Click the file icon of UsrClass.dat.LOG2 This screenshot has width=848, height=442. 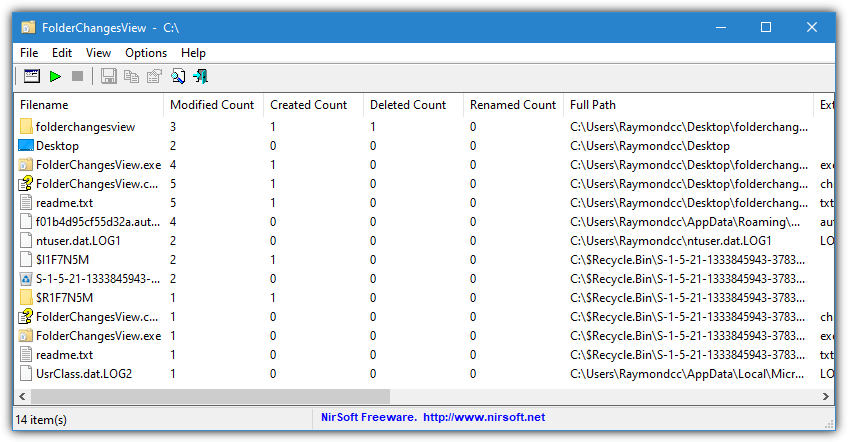click(x=26, y=373)
